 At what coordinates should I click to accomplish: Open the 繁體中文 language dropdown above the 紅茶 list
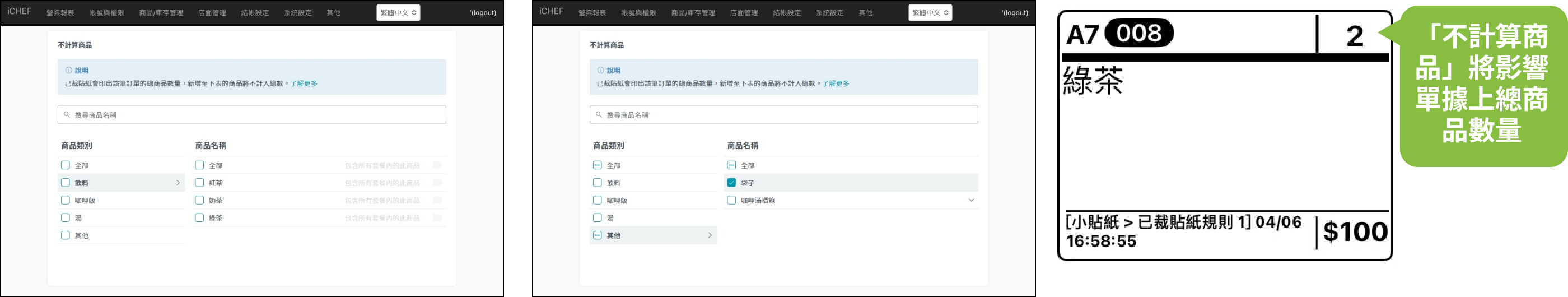(398, 13)
